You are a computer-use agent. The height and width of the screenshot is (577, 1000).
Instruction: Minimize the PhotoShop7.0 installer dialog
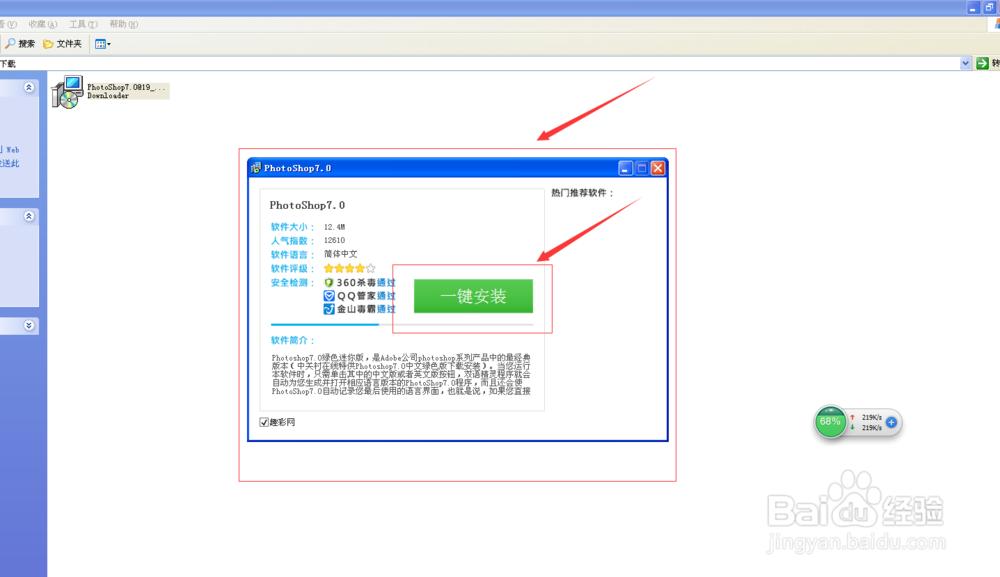click(x=626, y=168)
